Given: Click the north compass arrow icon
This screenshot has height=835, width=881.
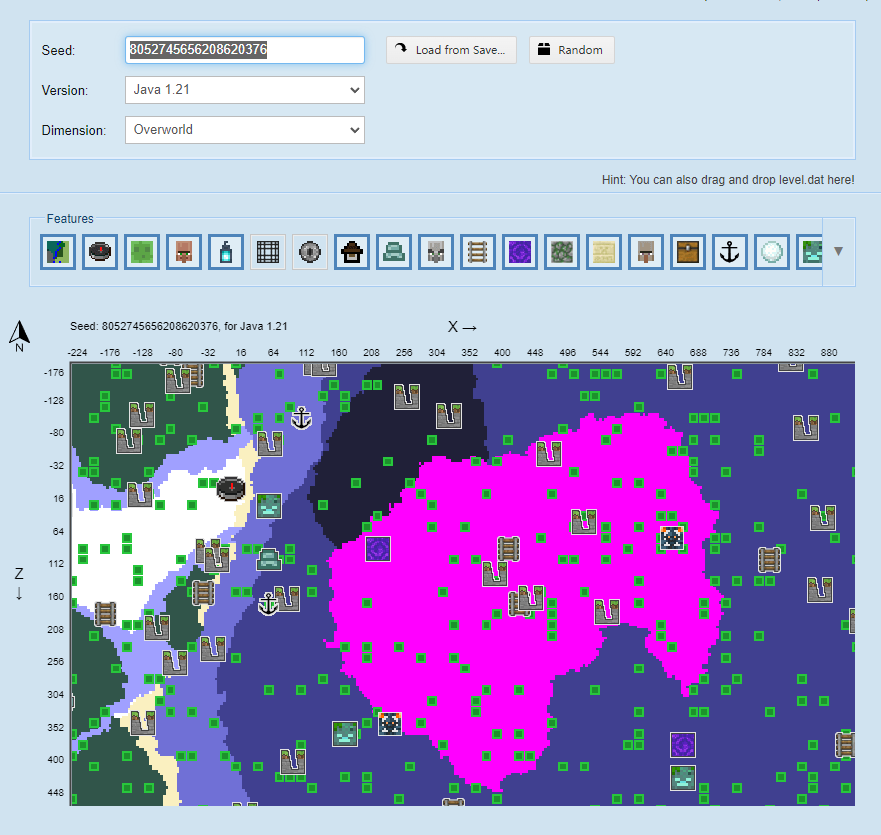Looking at the screenshot, I should click(20, 336).
